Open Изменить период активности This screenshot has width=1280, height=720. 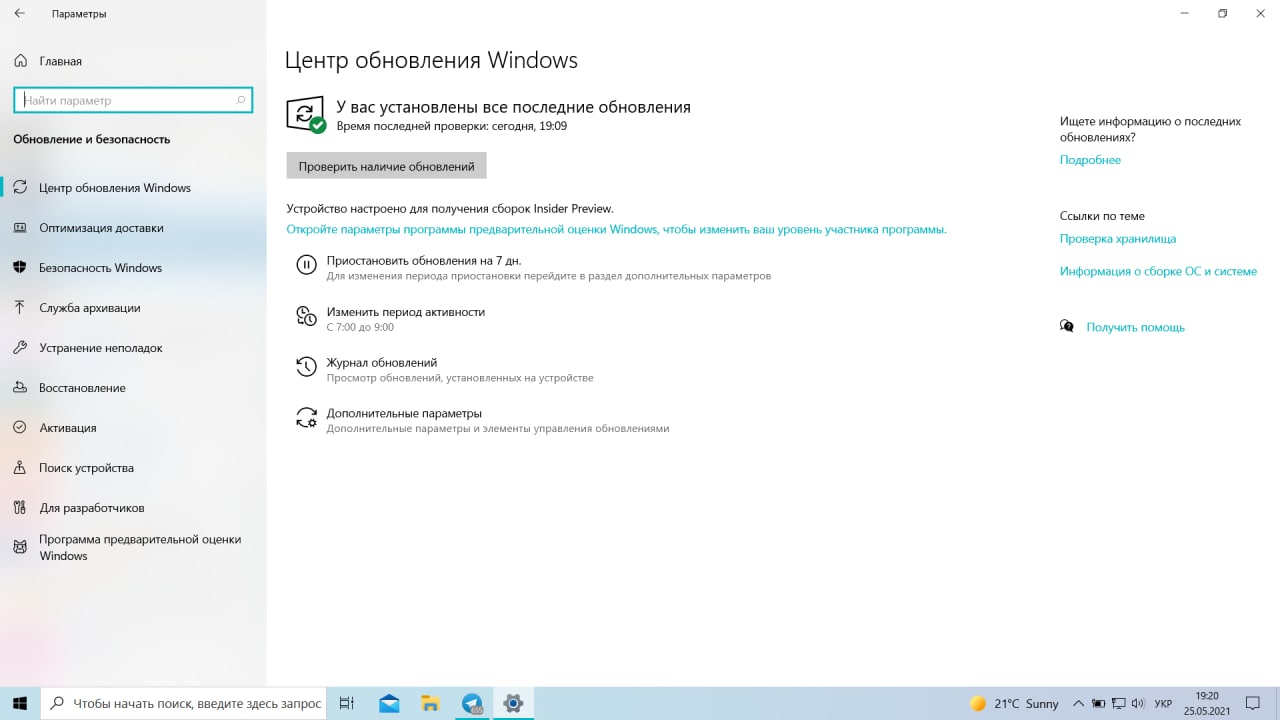405,312
